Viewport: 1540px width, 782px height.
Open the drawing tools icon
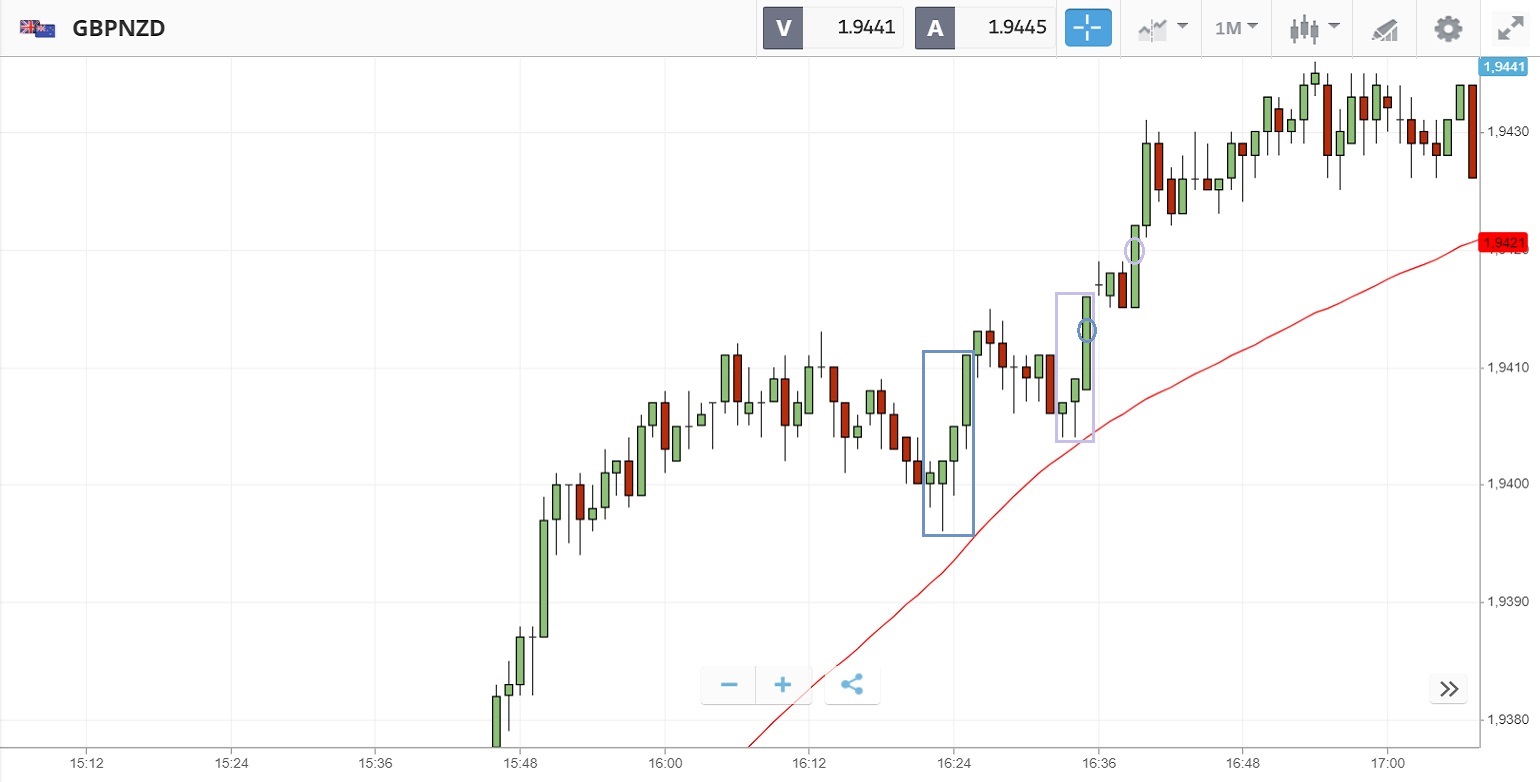pyautogui.click(x=1384, y=29)
